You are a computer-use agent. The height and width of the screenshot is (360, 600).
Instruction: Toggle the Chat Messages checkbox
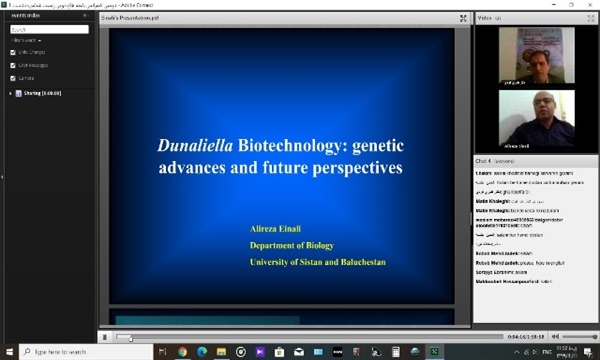13,65
